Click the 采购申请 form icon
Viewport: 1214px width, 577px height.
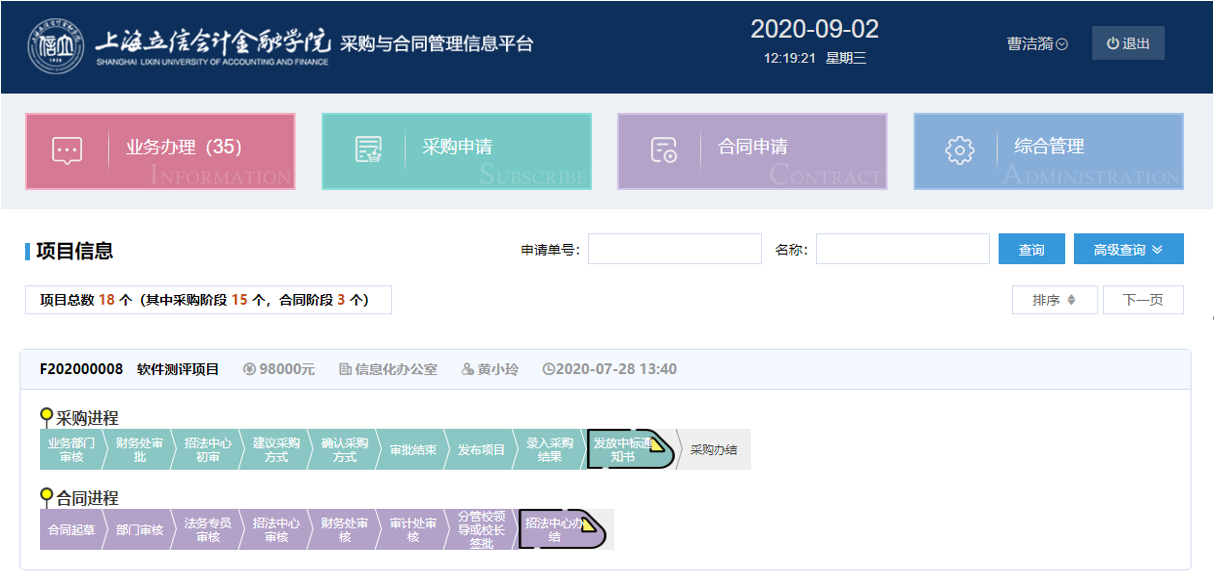click(369, 150)
